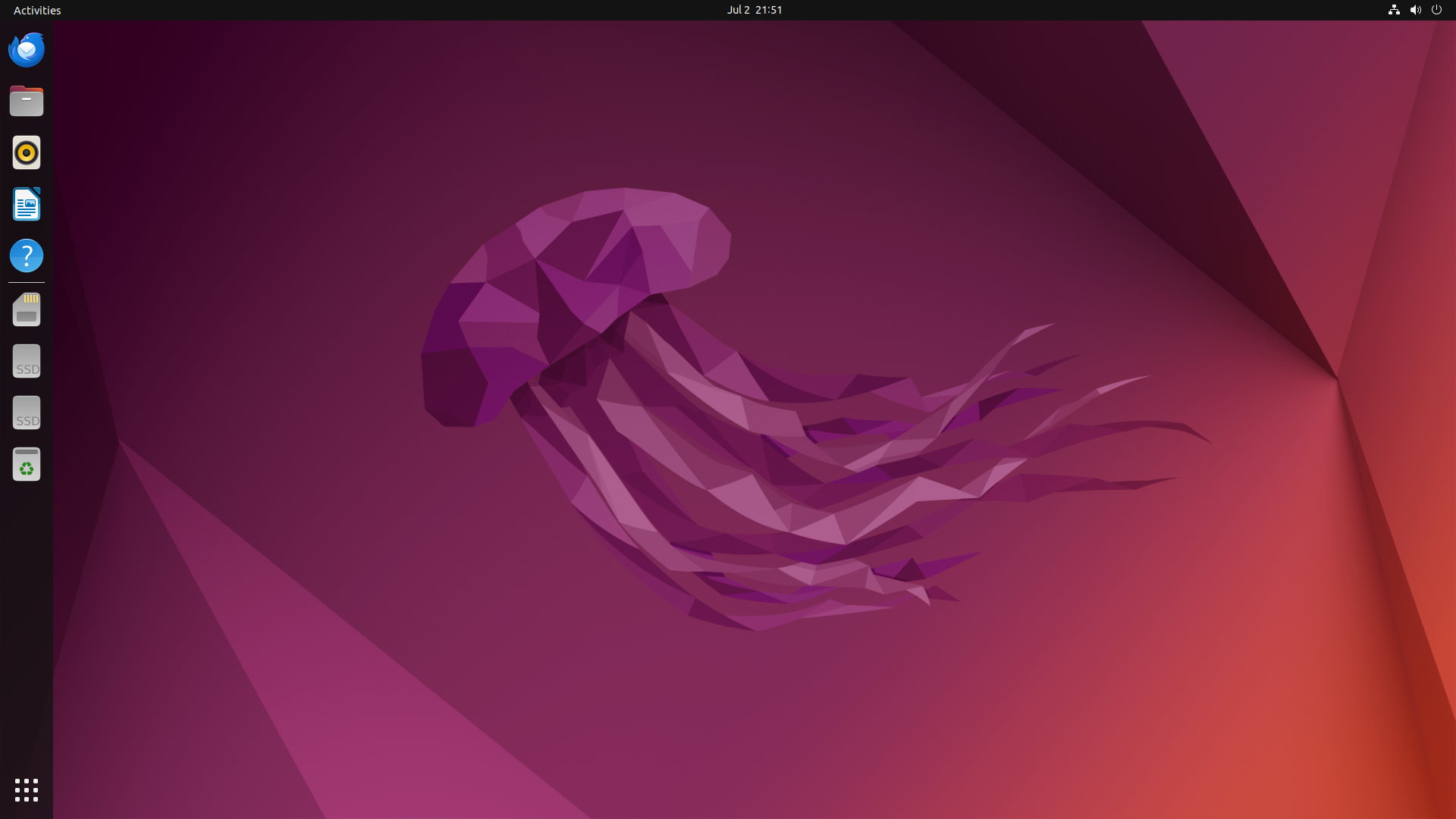Viewport: 1456px width, 819px height.
Task: Open Rhythmbox music player
Action: tap(27, 152)
